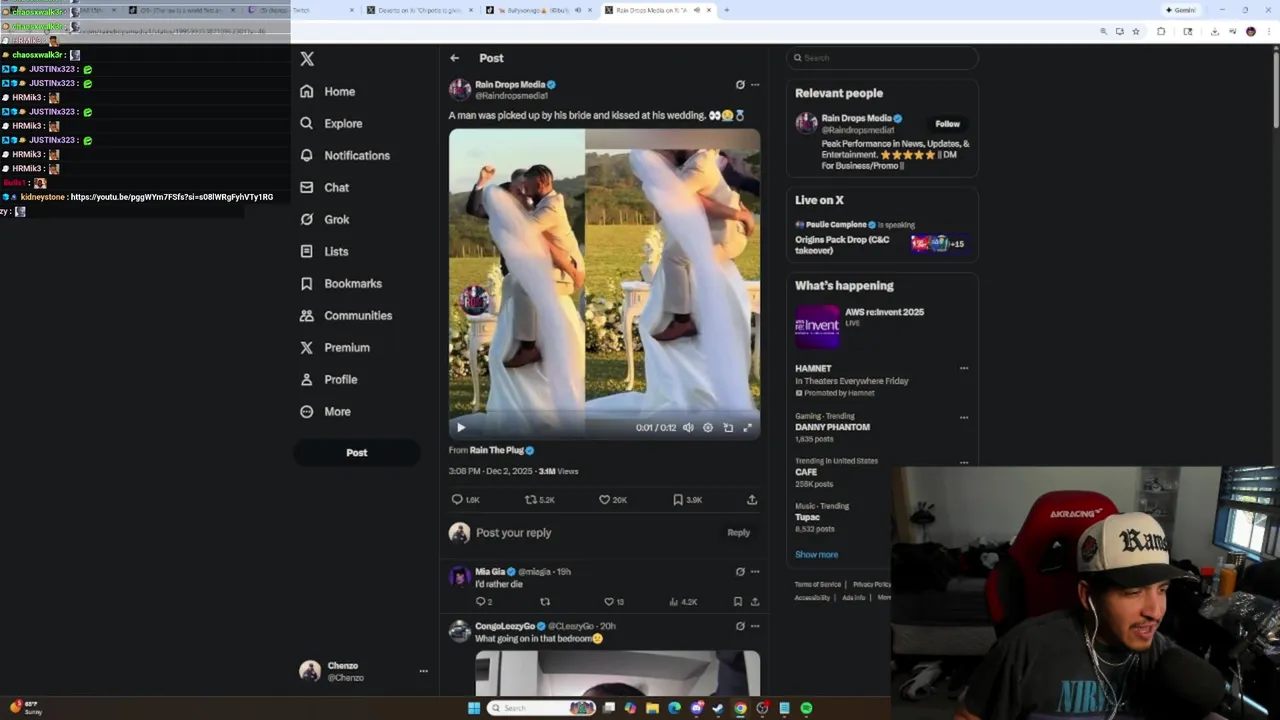
Task: Open more options on CongoLeezyGo's comment
Action: point(755,626)
